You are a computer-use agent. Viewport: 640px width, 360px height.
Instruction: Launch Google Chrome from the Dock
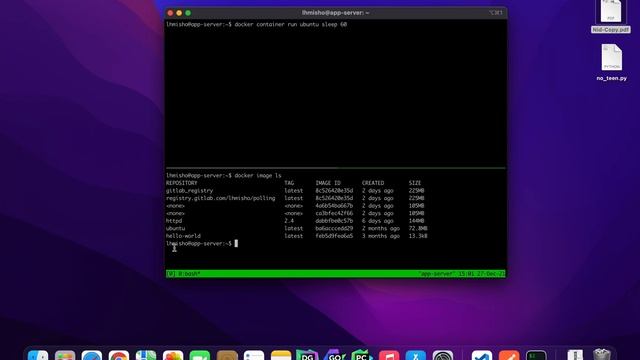119,355
